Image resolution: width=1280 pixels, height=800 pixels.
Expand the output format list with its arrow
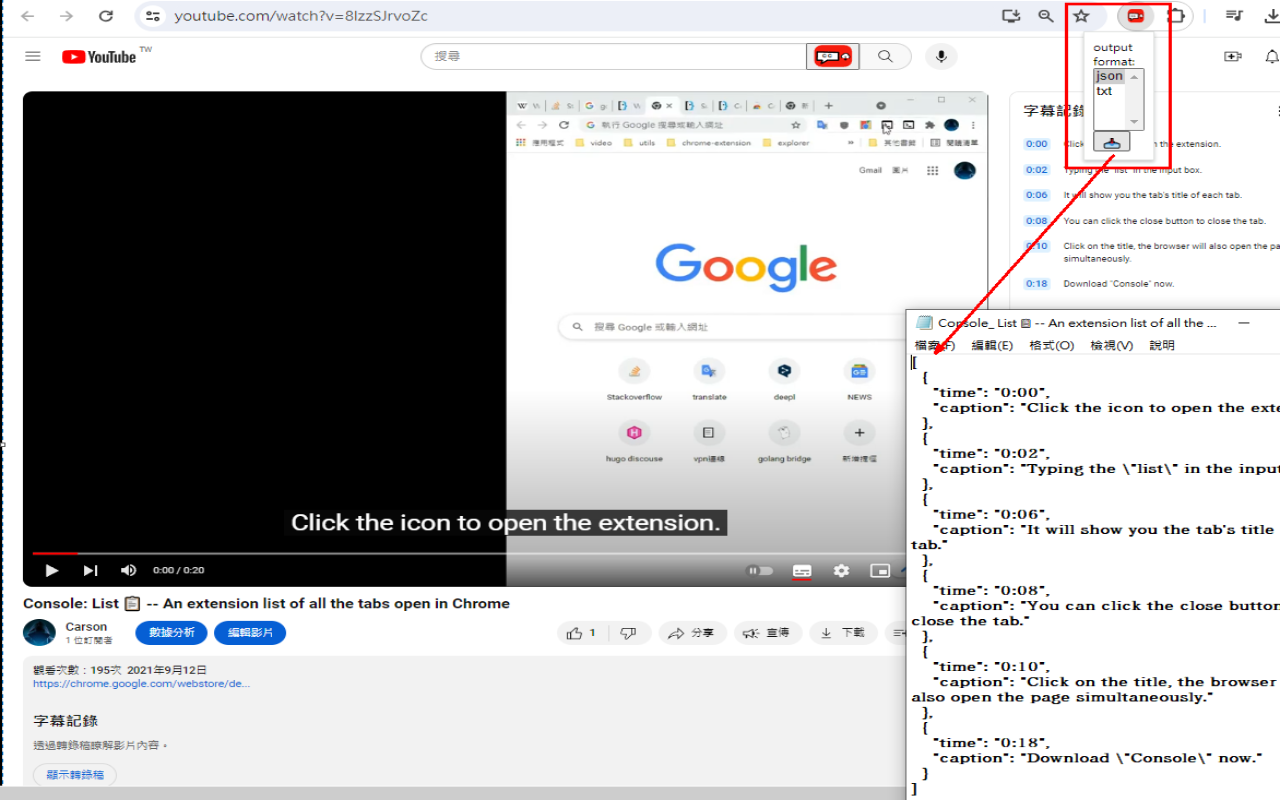(x=1133, y=121)
